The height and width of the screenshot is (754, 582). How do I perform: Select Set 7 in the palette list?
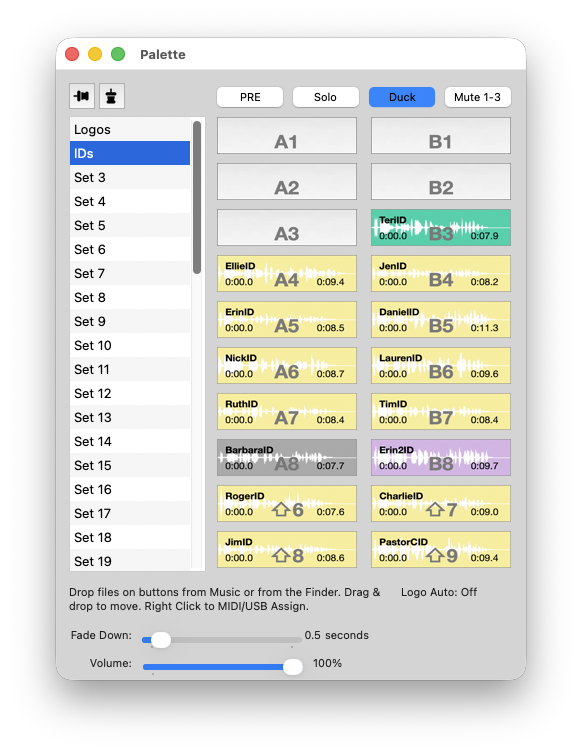pyautogui.click(x=130, y=273)
